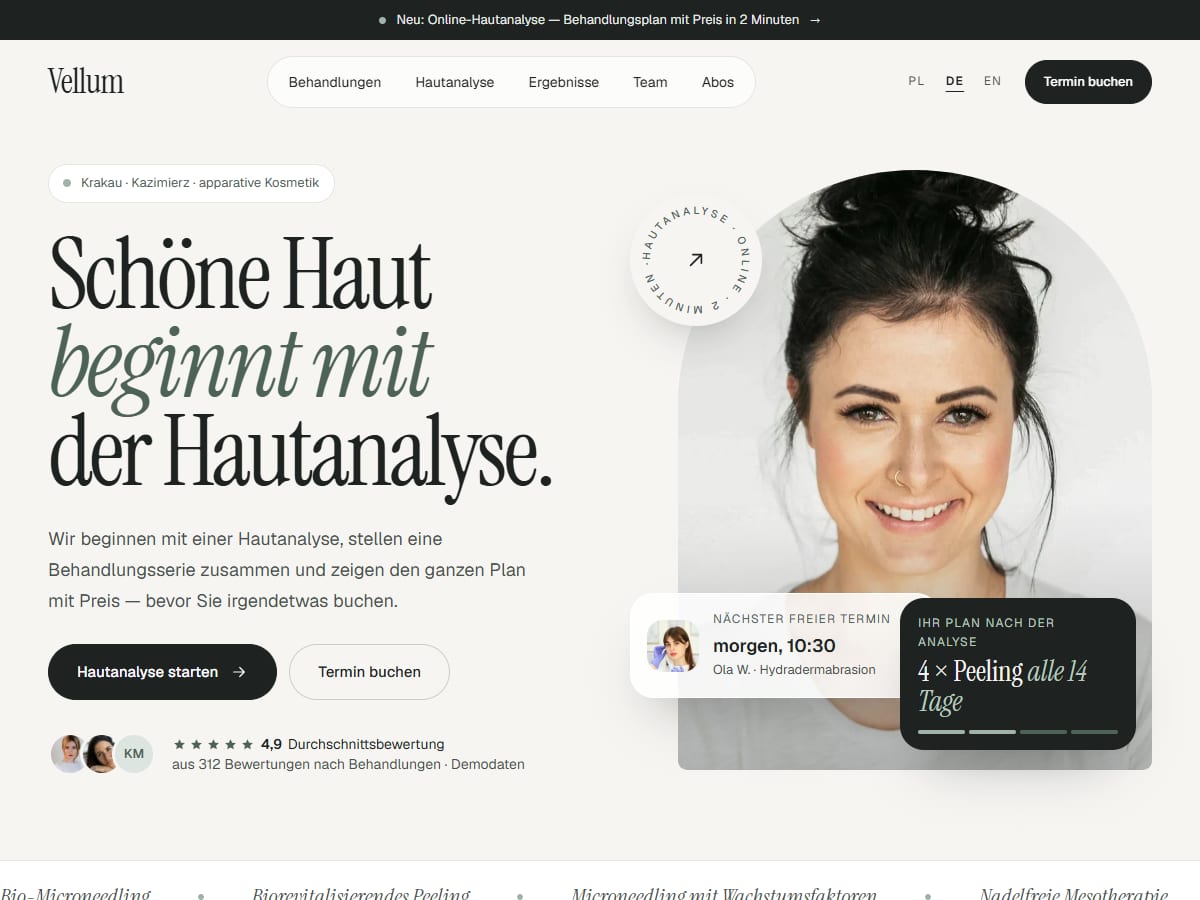Click the arrow inside Hautanalyse starten button
This screenshot has width=1200, height=900.
(x=239, y=672)
